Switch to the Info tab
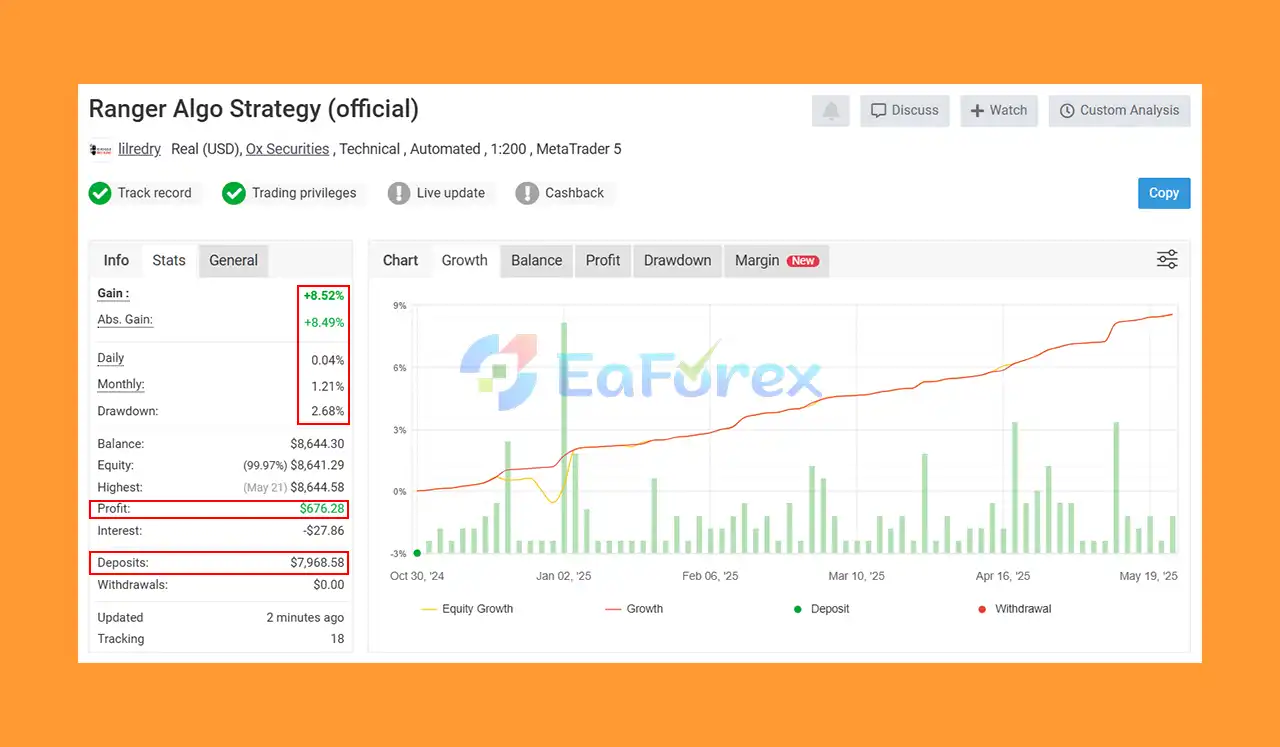This screenshot has height=747, width=1280. 116,260
